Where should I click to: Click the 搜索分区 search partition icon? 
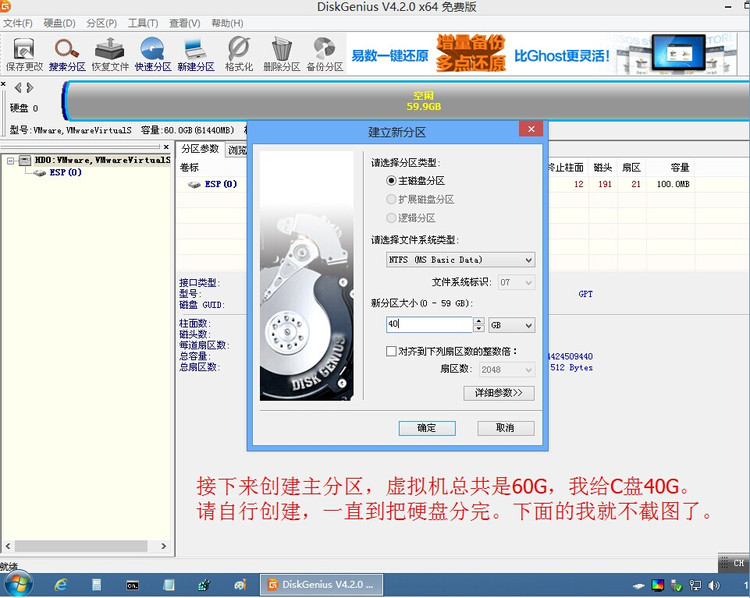click(x=67, y=53)
